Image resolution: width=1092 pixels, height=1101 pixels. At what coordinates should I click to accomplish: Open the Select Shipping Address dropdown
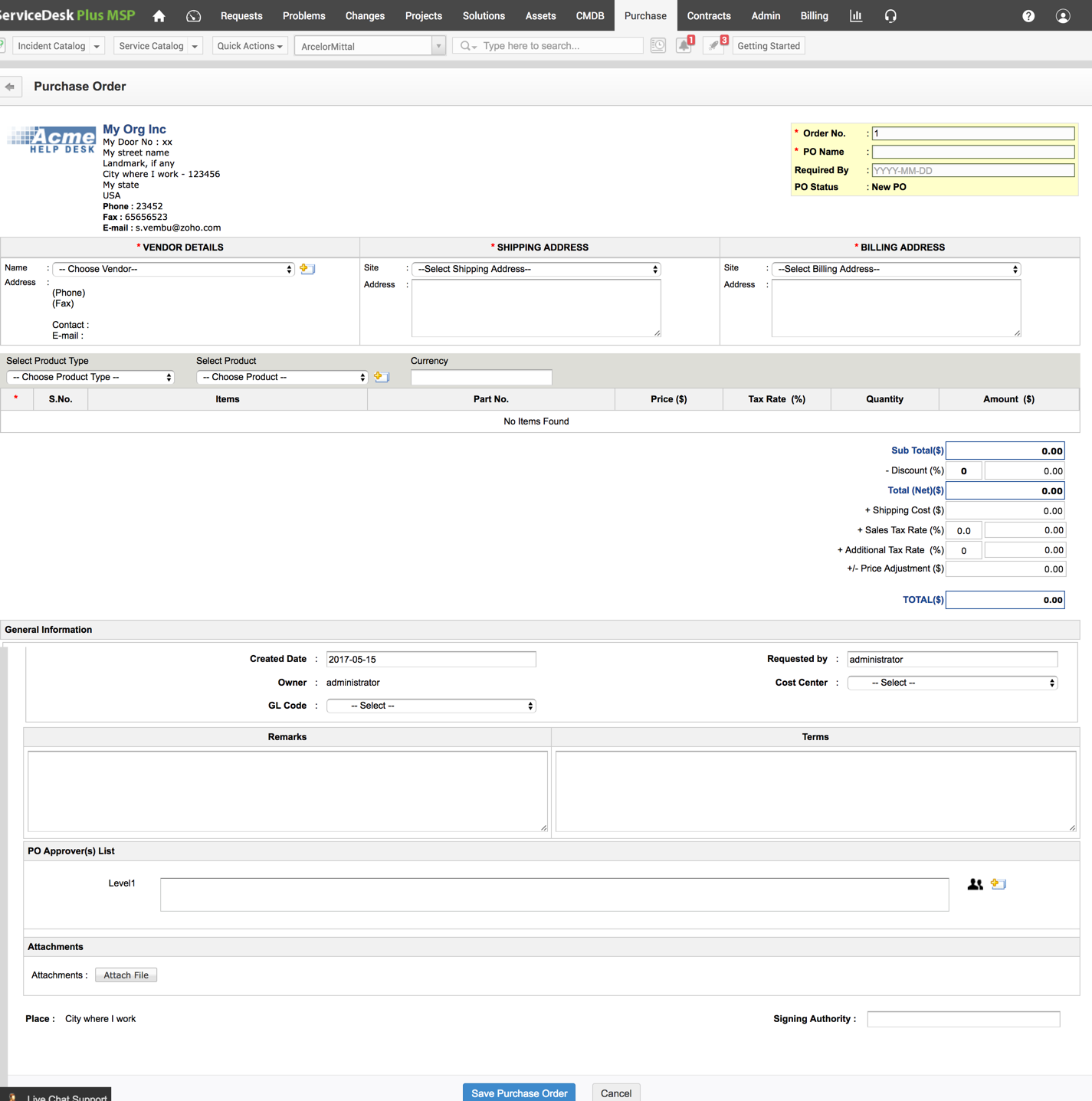(536, 269)
